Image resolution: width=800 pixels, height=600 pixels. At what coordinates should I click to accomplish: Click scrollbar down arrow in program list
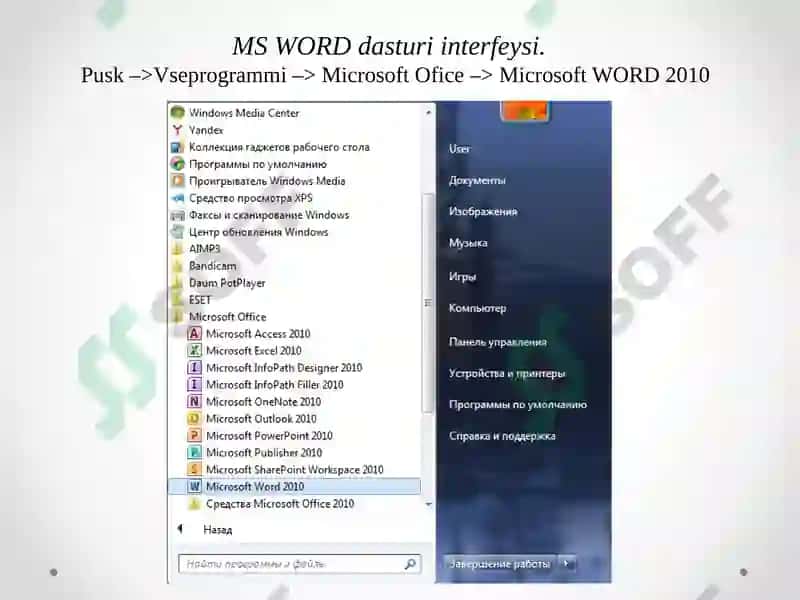[428, 504]
